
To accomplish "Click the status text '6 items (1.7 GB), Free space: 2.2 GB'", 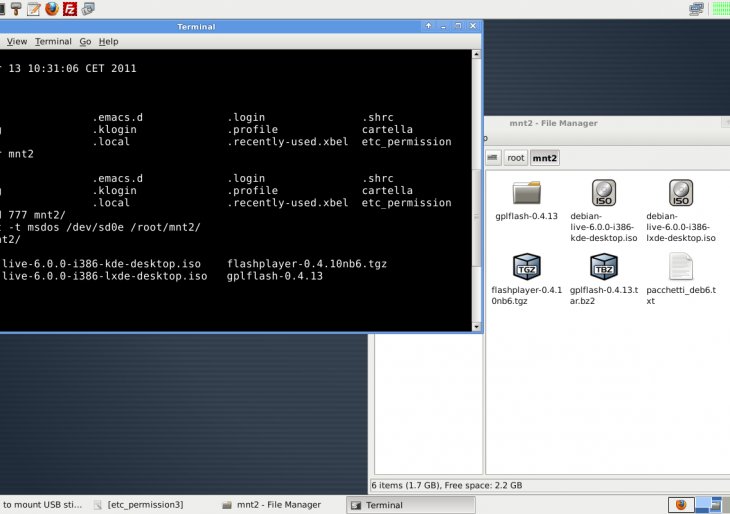I will coord(447,485).
